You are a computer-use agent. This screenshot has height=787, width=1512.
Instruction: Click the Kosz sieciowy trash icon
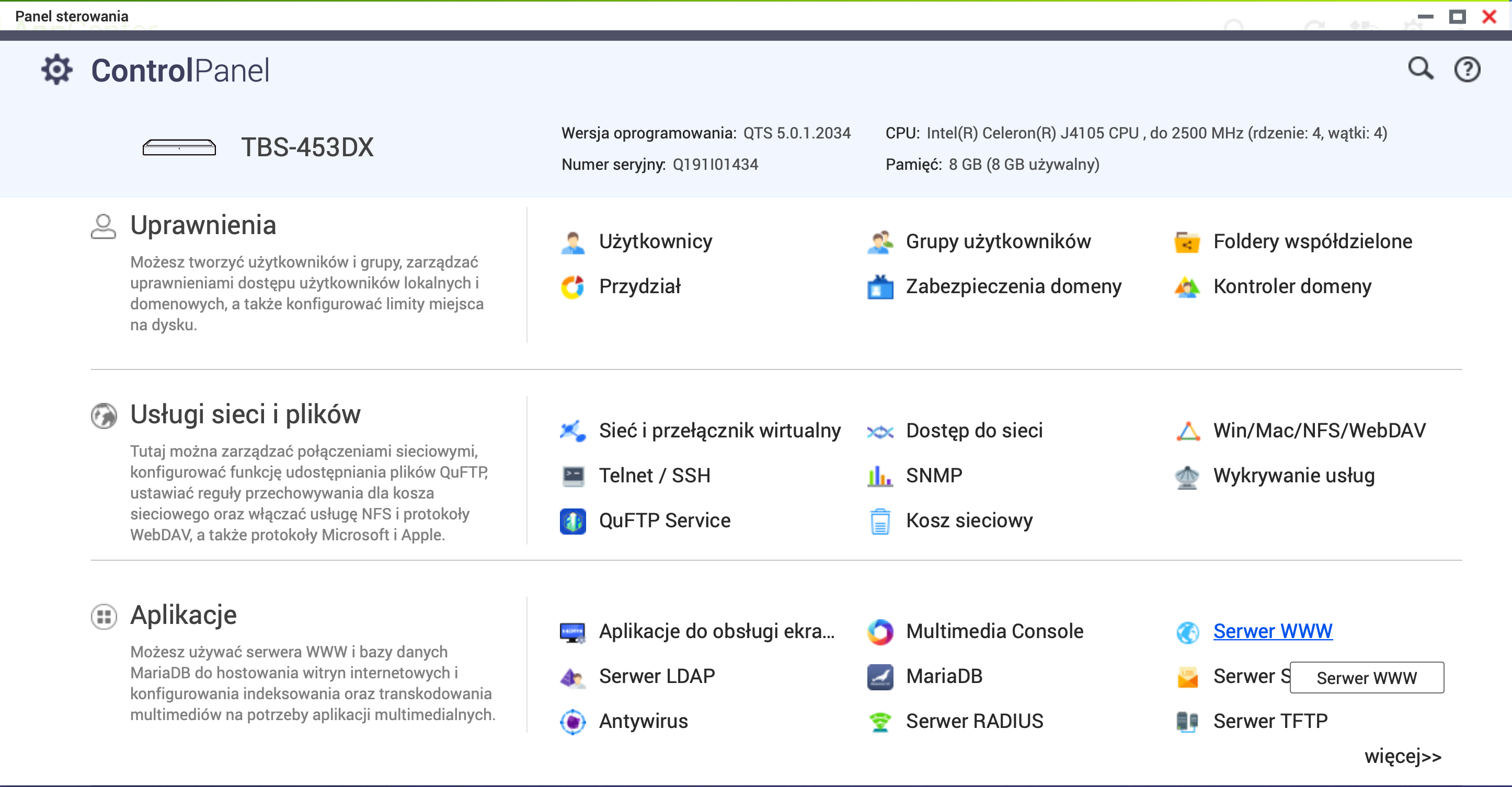pyautogui.click(x=880, y=521)
